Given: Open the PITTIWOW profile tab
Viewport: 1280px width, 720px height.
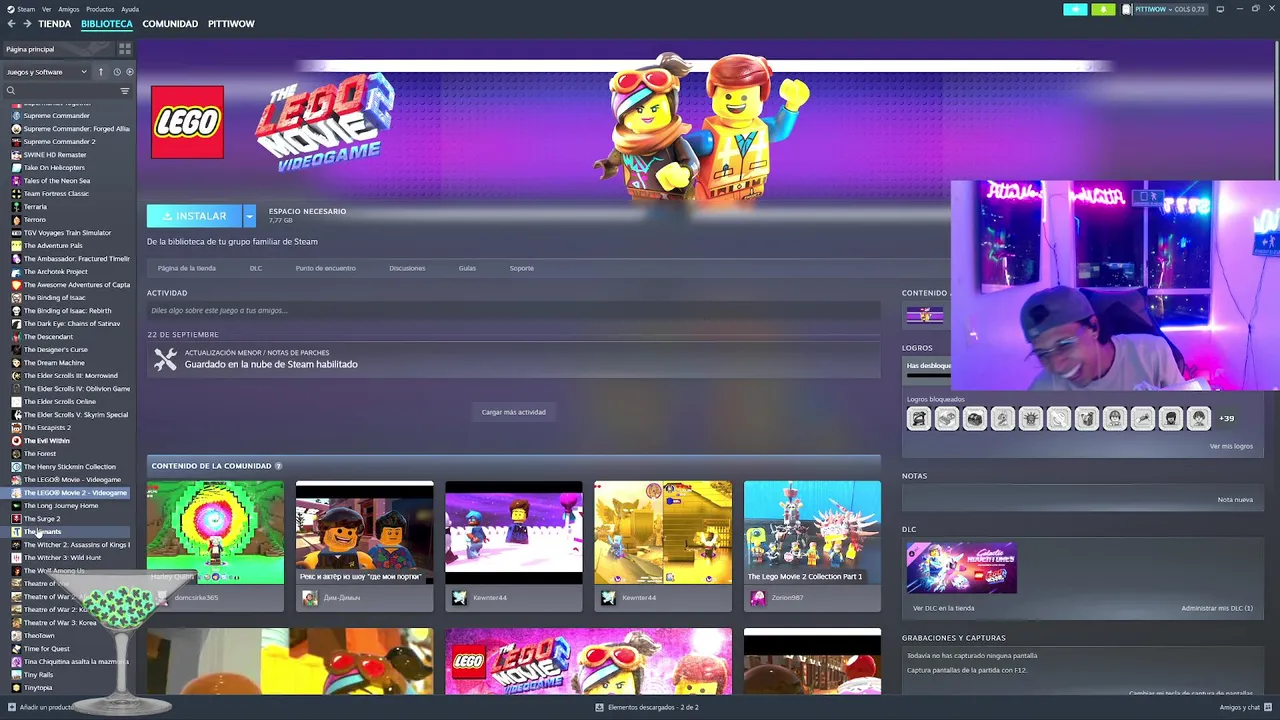Looking at the screenshot, I should [x=231, y=23].
